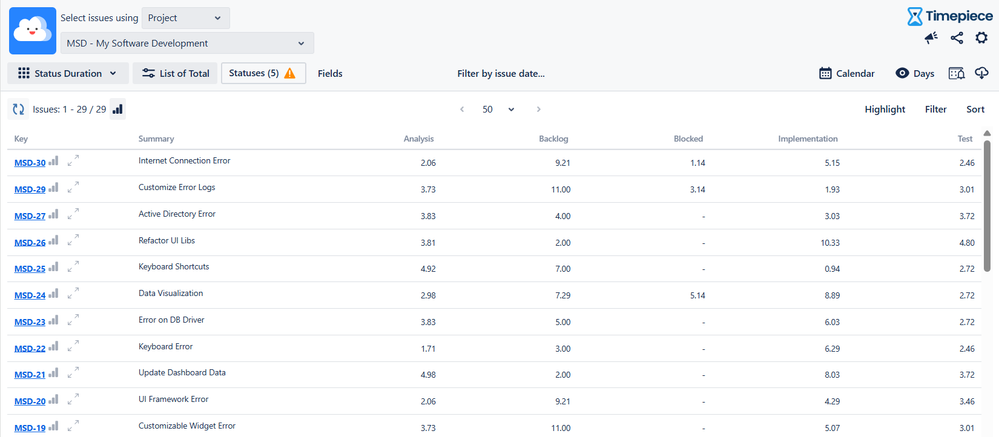Open the page size 50 dropdown
The height and width of the screenshot is (437, 999).
point(498,110)
